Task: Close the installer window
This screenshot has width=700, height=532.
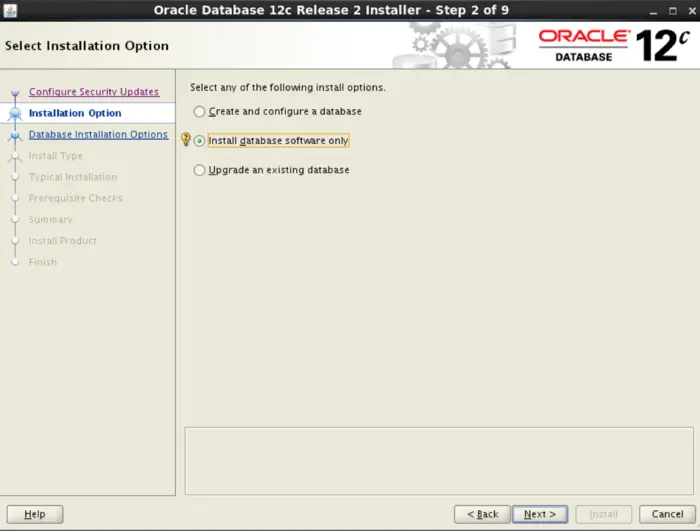Action: tap(692, 11)
